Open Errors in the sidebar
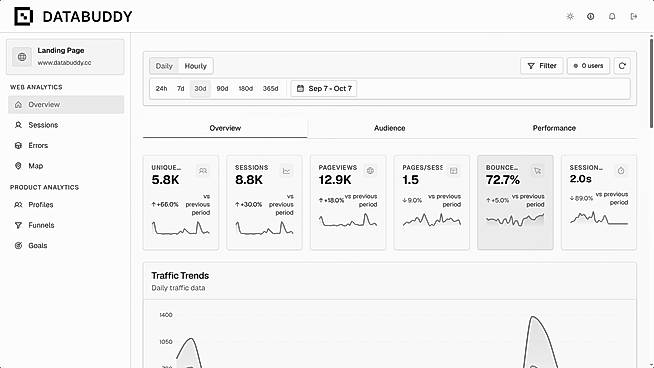Image resolution: width=654 pixels, height=368 pixels. [x=66, y=146]
